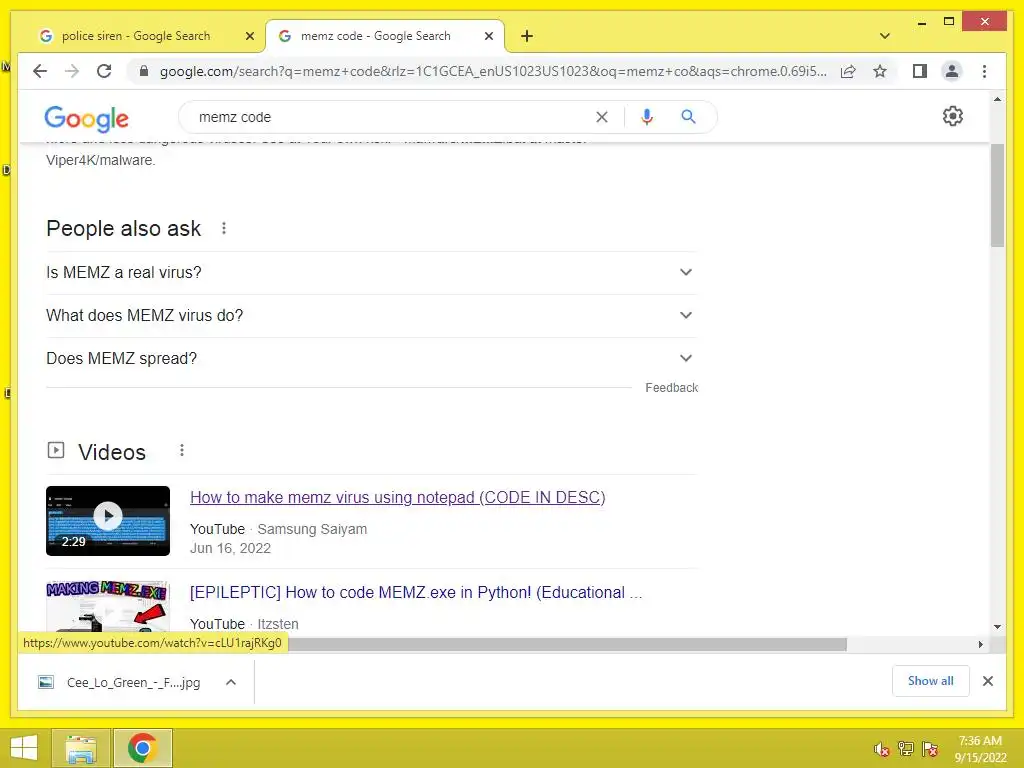
Task: Reload the current page
Action: click(x=104, y=71)
